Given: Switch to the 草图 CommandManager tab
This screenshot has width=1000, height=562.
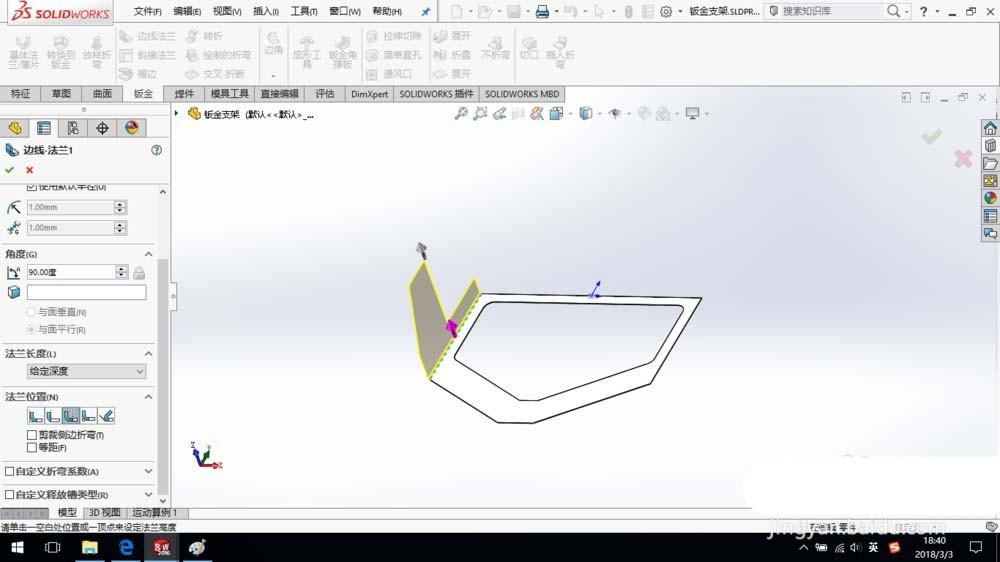Looking at the screenshot, I should (x=61, y=94).
